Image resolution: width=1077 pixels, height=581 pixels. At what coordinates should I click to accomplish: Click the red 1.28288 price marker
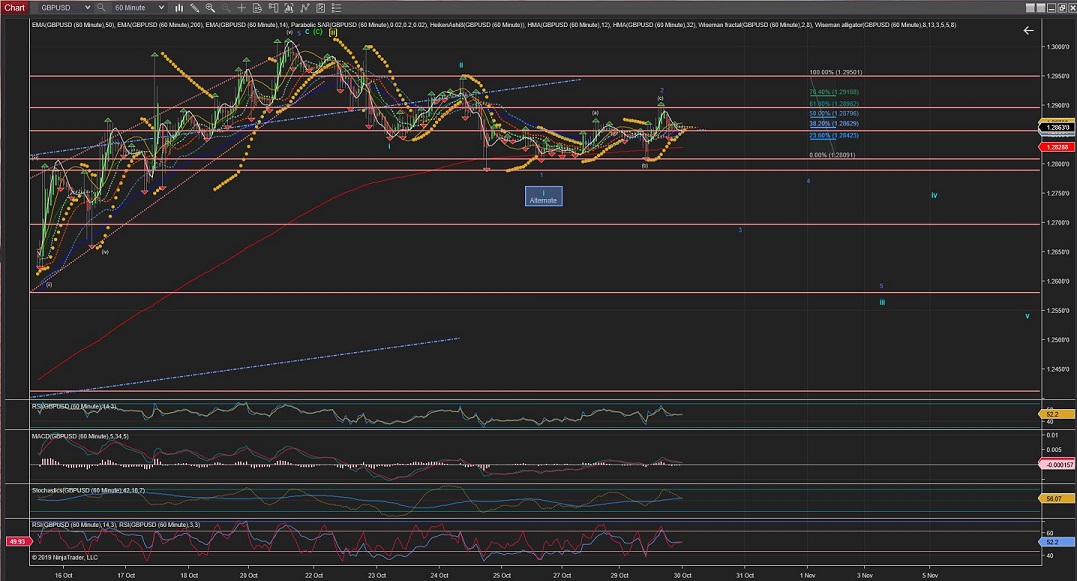click(1057, 147)
